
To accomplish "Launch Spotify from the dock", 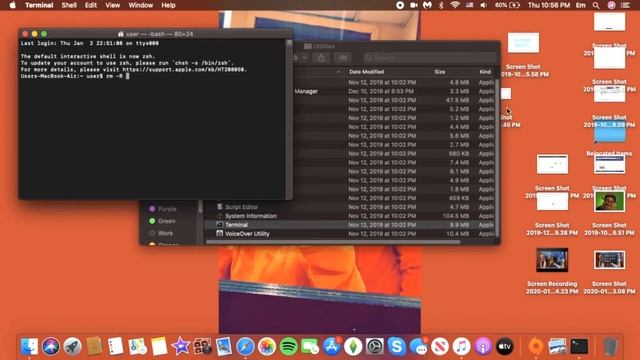I will pos(289,347).
